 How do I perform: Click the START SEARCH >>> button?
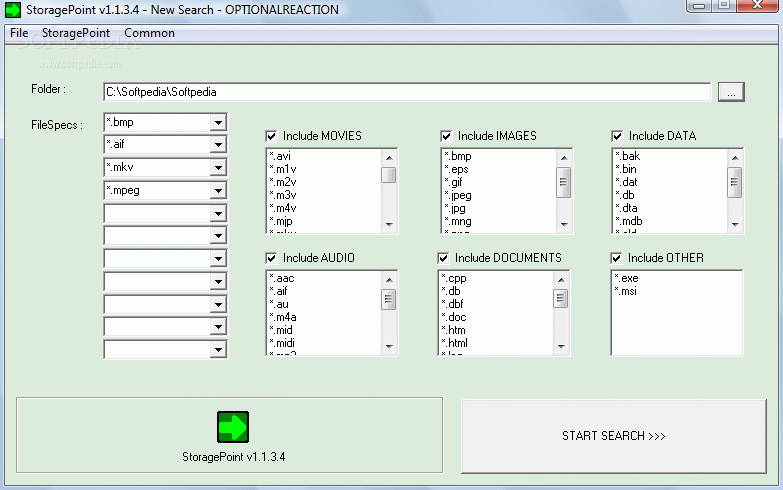(614, 436)
